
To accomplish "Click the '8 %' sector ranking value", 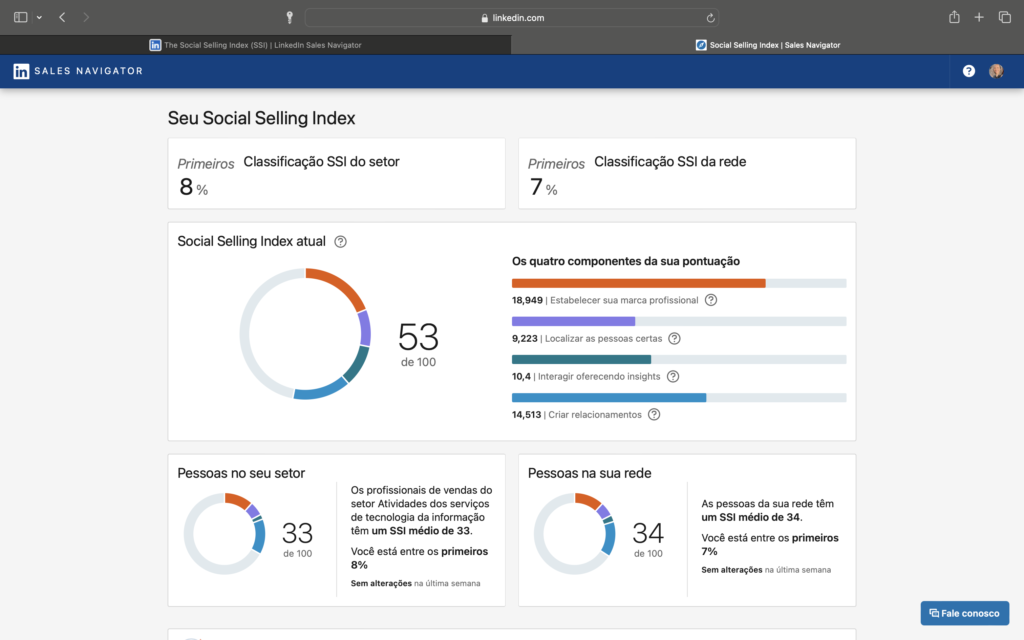I will [193, 187].
